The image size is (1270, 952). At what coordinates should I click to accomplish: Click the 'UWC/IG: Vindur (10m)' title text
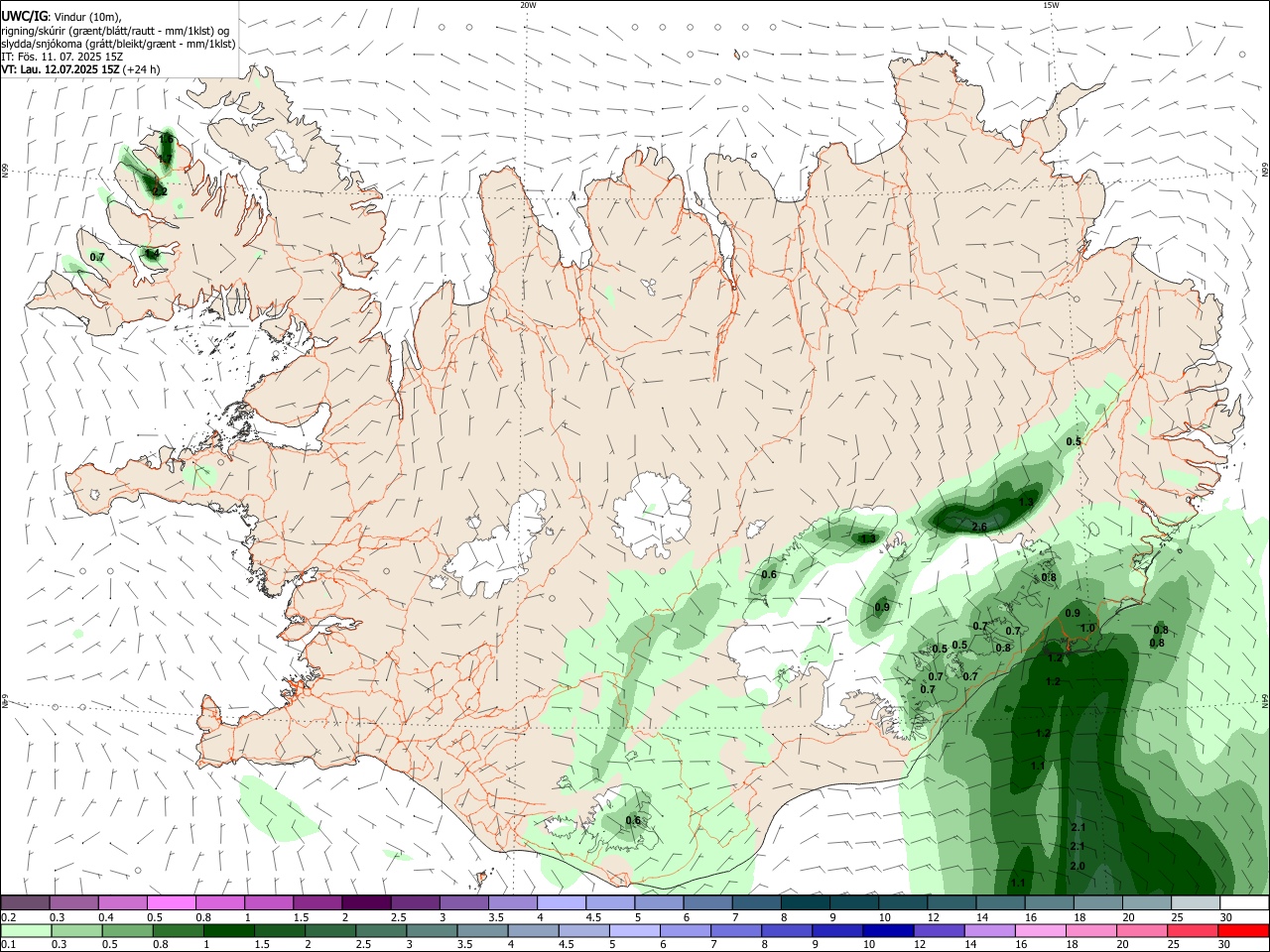[x=61, y=18]
